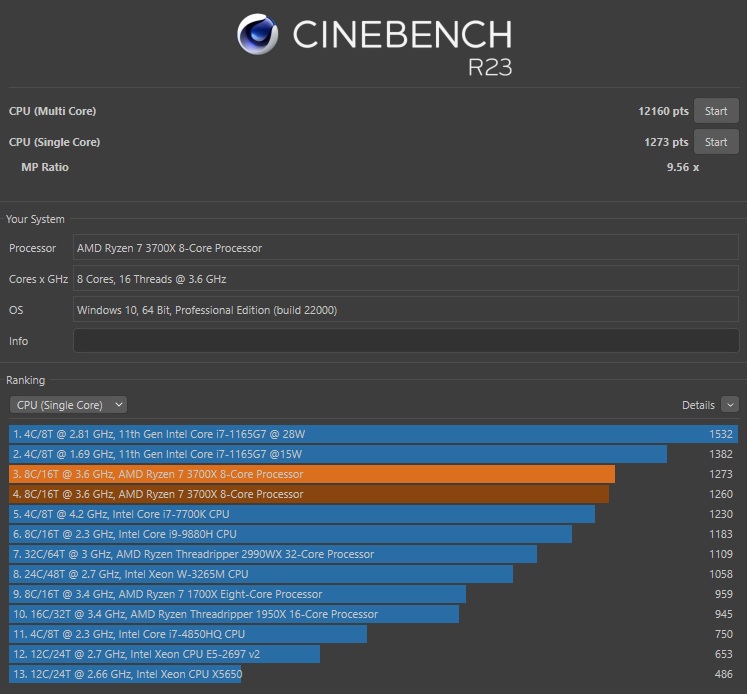Select ranking row 3 Ryzen 7 3700X orange bar
This screenshot has width=747, height=694.
pos(312,474)
